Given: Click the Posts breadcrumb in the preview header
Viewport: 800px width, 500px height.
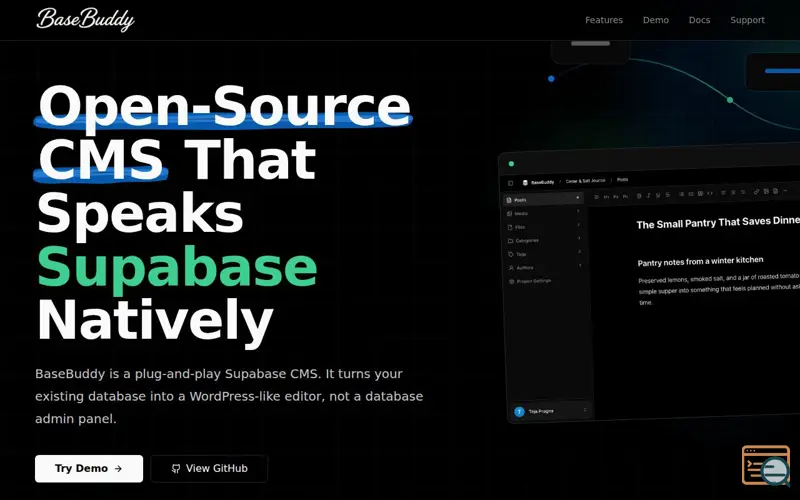Looking at the screenshot, I should (622, 180).
